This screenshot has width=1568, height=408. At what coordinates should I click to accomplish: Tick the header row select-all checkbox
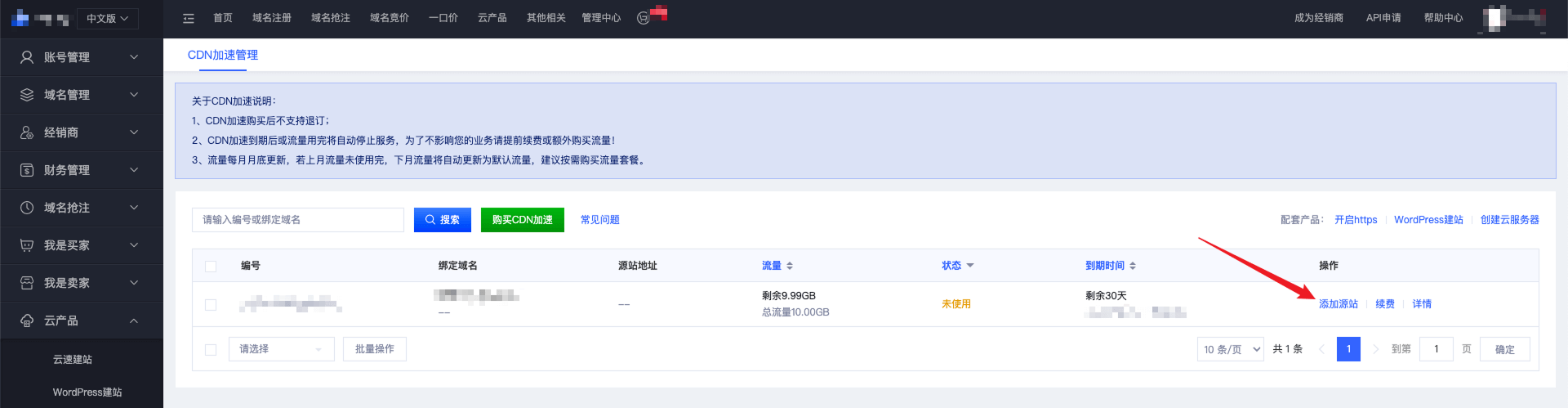tap(211, 266)
